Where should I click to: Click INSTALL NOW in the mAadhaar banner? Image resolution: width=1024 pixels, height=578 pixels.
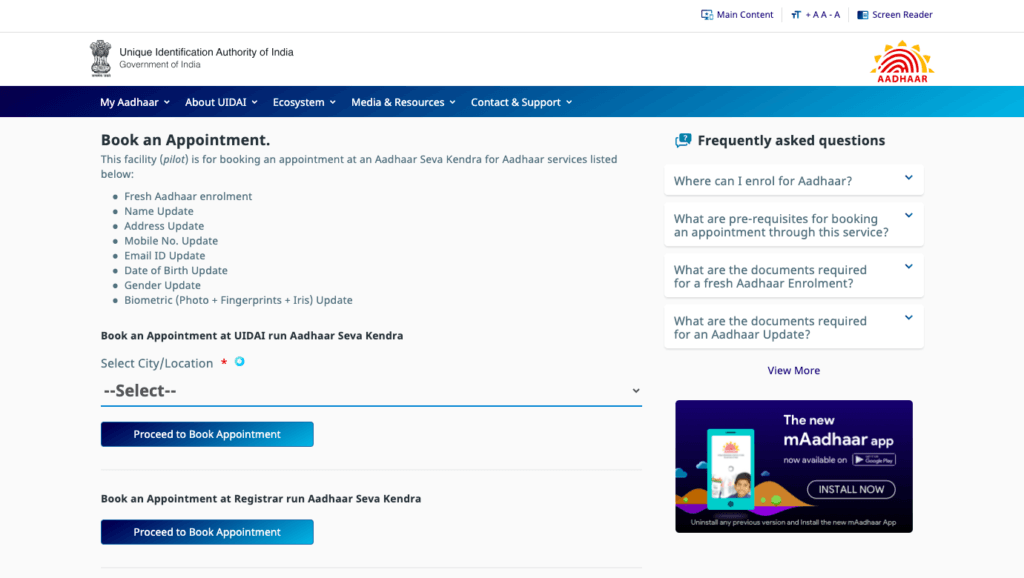[851, 489]
